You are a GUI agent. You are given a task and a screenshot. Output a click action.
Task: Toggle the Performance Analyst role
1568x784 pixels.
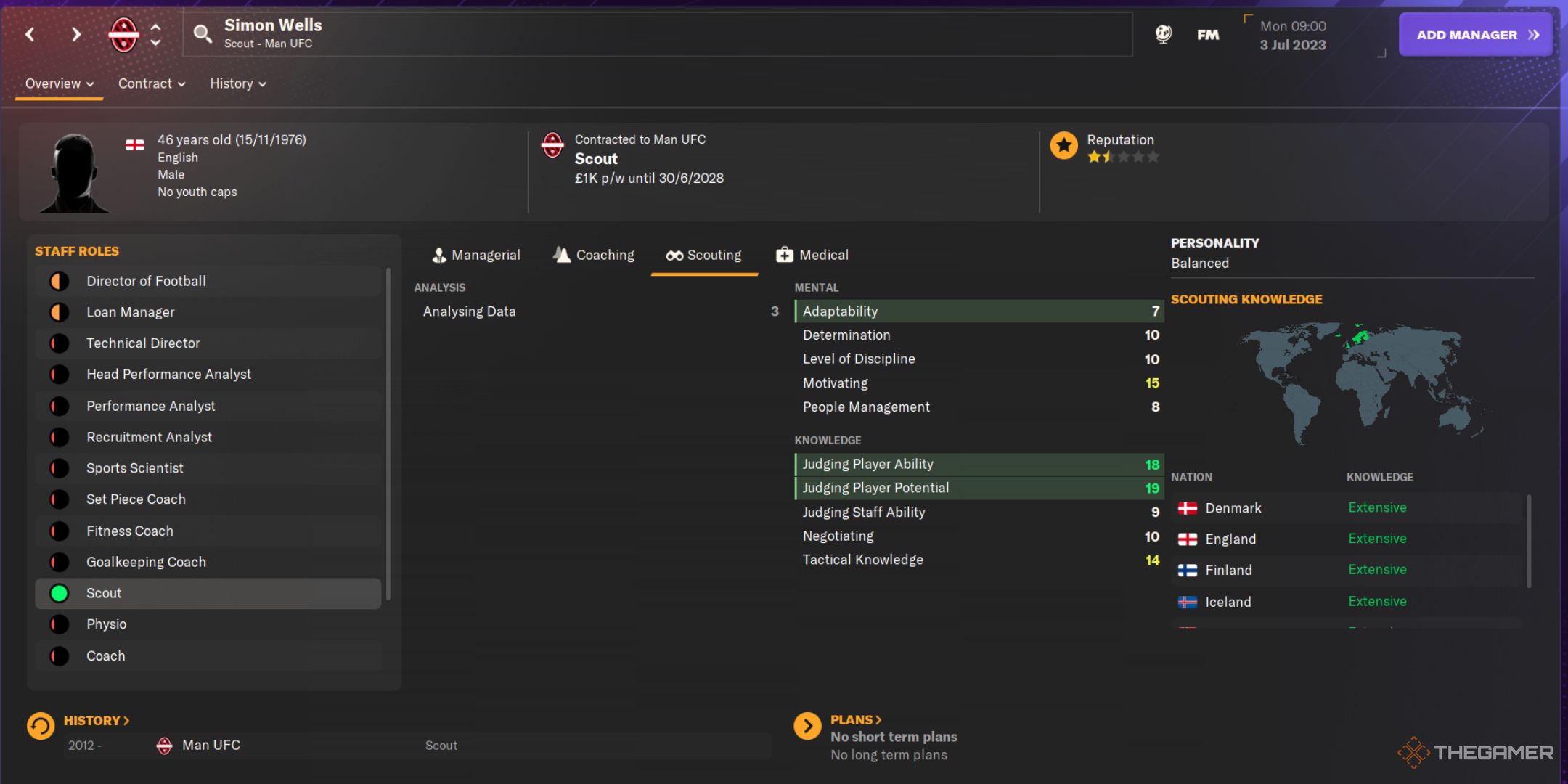152,405
